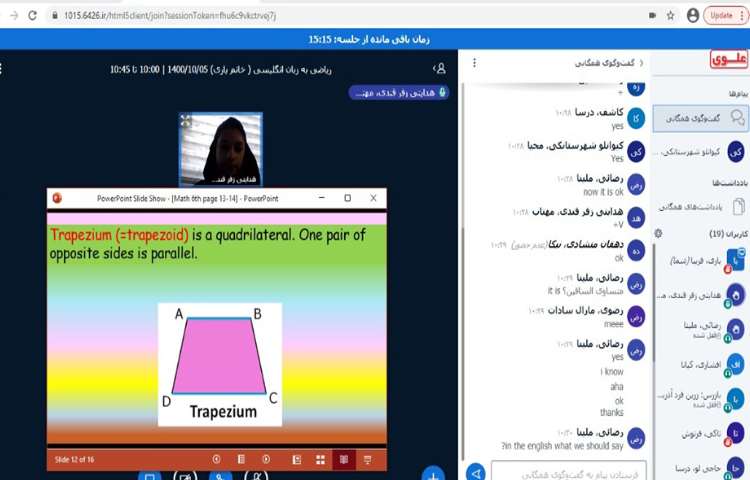Click the trapezium diagram on the slide
Viewport: 750px width, 480px height.
[220, 364]
